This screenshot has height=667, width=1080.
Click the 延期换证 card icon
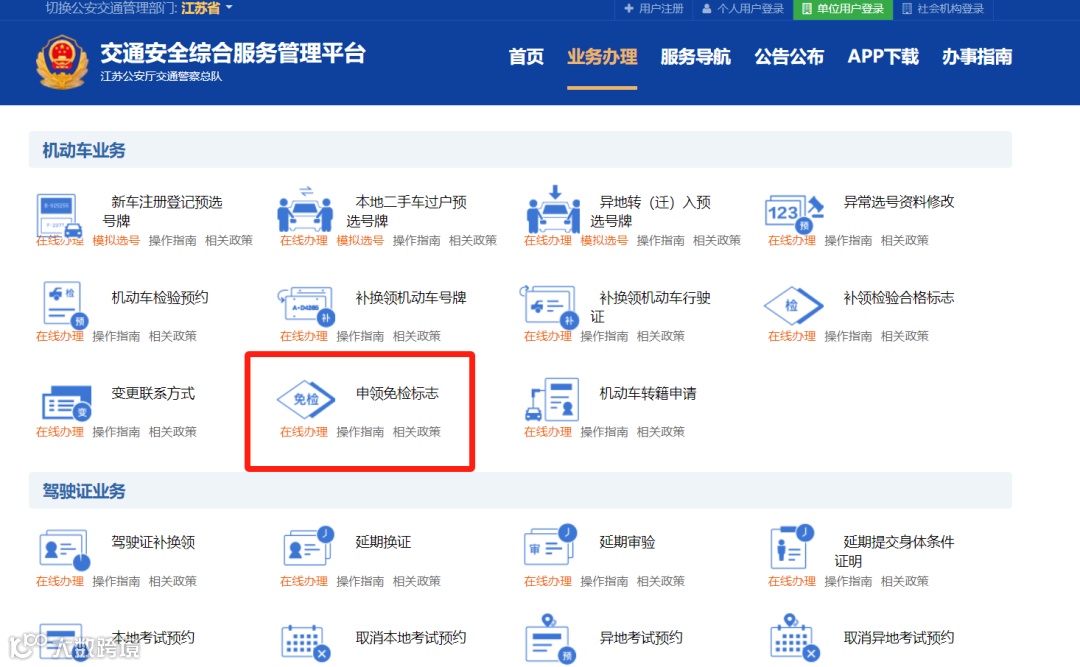click(309, 547)
